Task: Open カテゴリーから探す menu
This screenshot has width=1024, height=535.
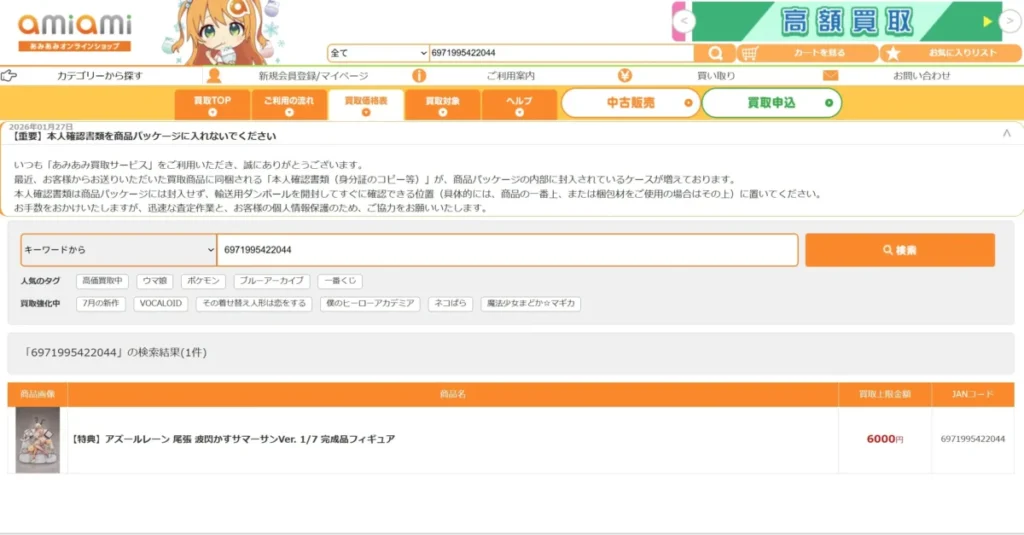Action: [99, 76]
